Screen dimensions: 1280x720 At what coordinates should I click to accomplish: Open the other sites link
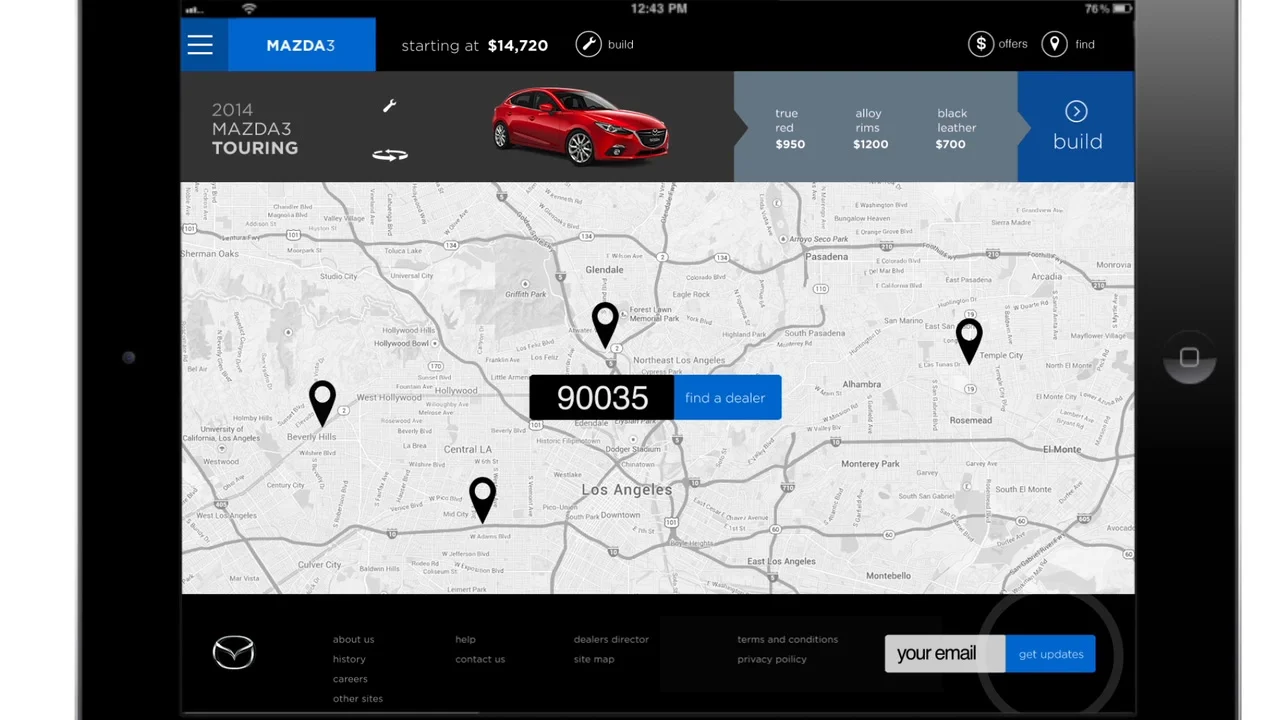pyautogui.click(x=358, y=699)
